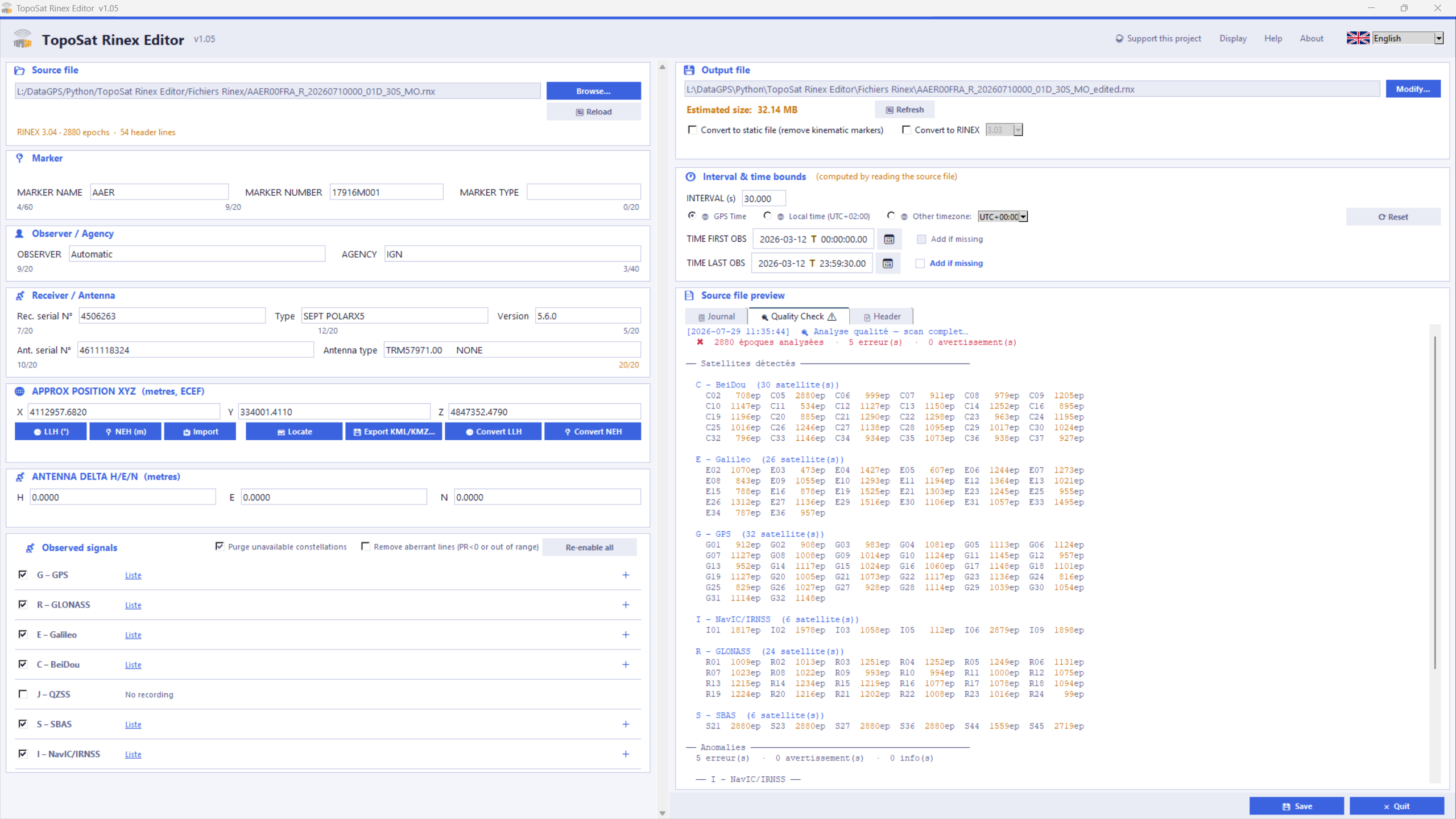Click the Output file save icon
The height and width of the screenshot is (819, 1456).
[689, 70]
